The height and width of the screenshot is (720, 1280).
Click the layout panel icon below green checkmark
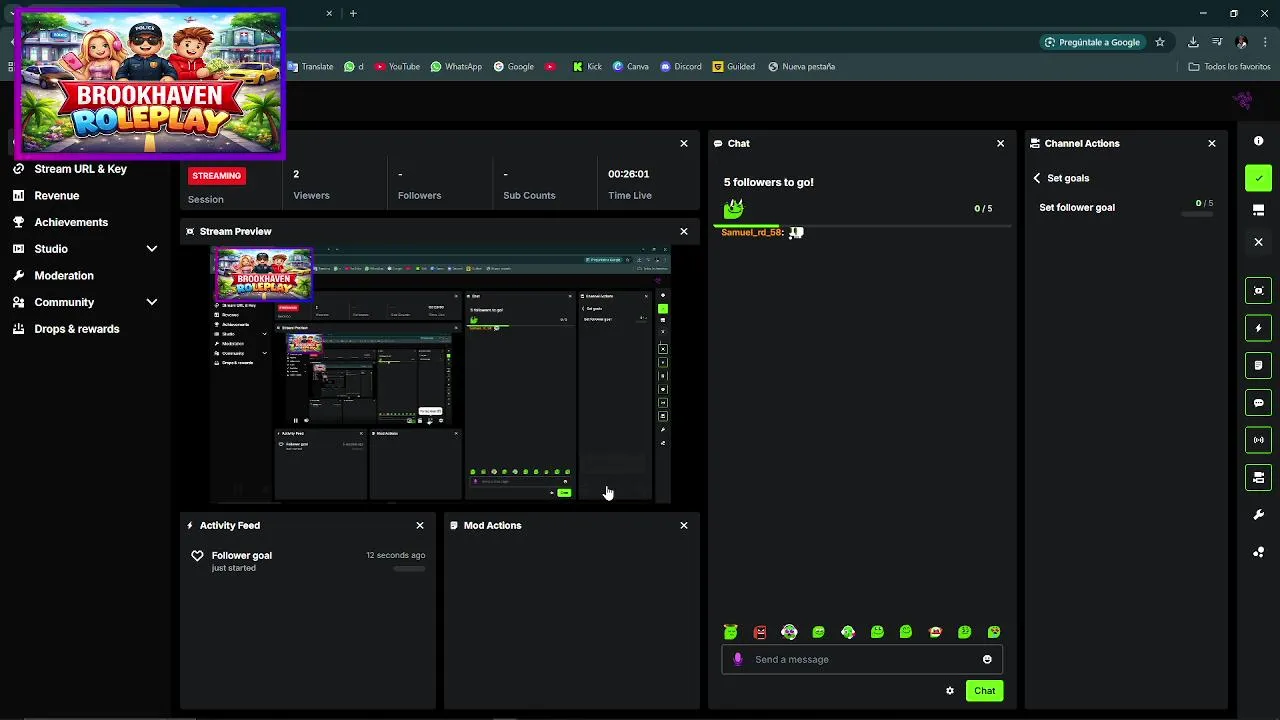1258,210
